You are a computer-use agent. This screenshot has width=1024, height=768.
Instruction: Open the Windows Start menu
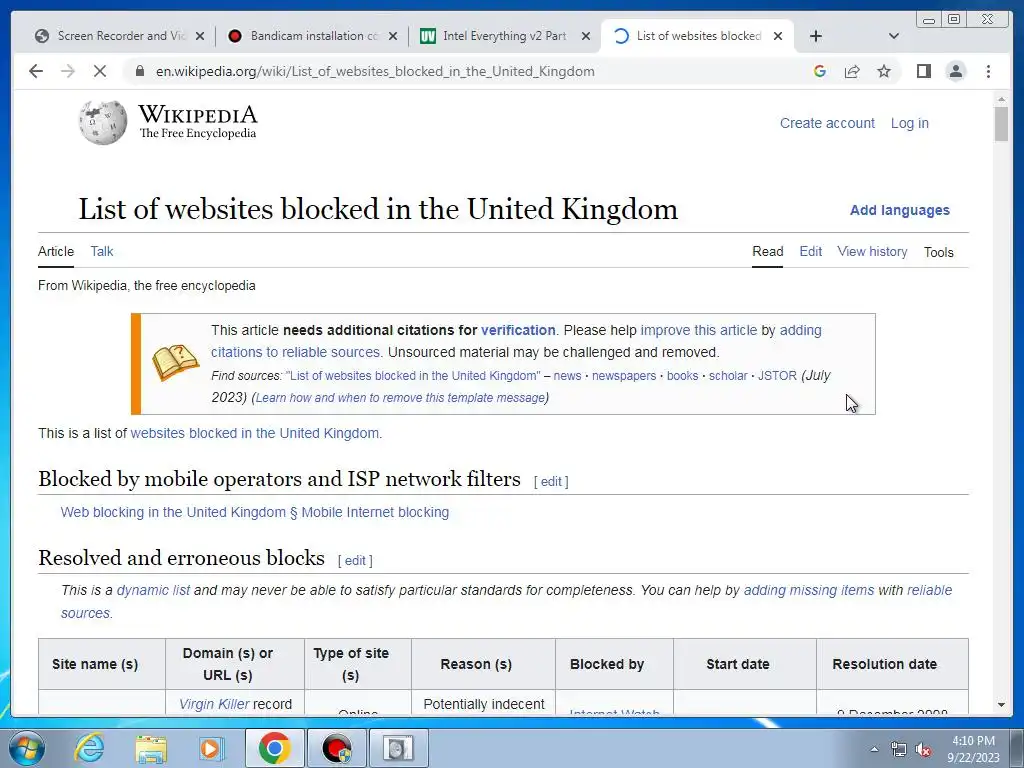(x=27, y=748)
